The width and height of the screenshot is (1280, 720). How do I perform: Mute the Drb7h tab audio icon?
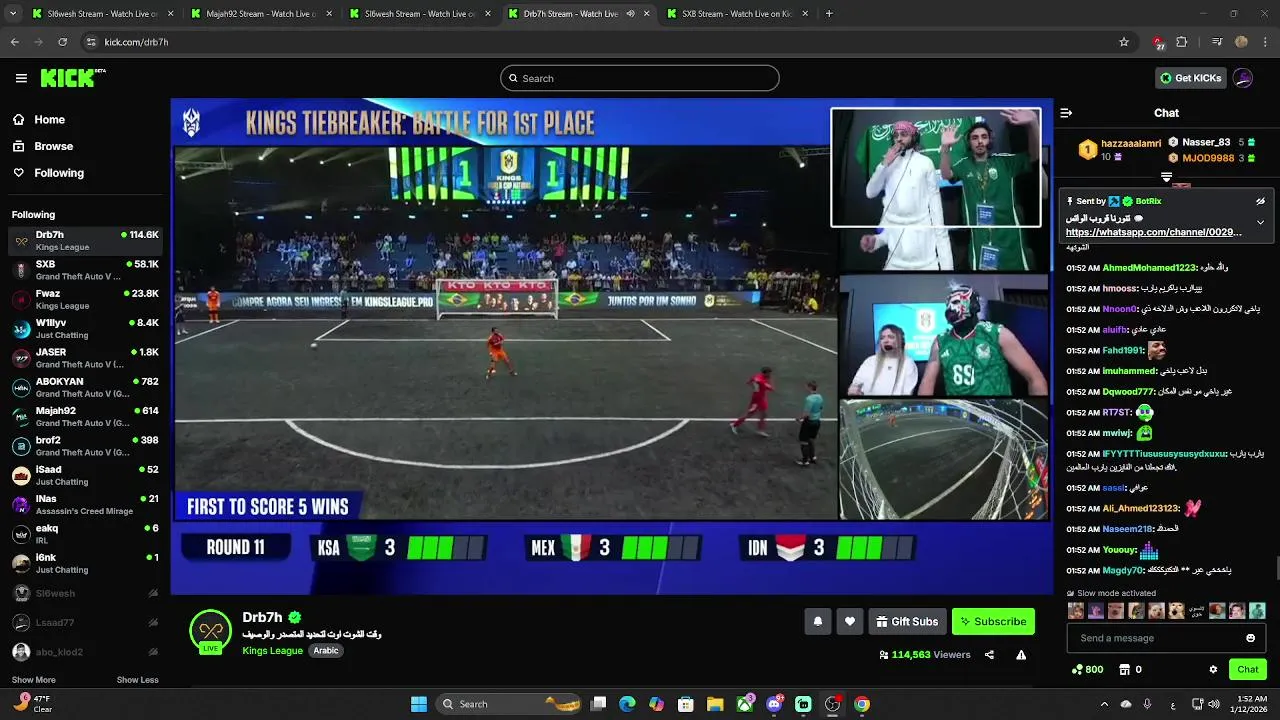630,14
